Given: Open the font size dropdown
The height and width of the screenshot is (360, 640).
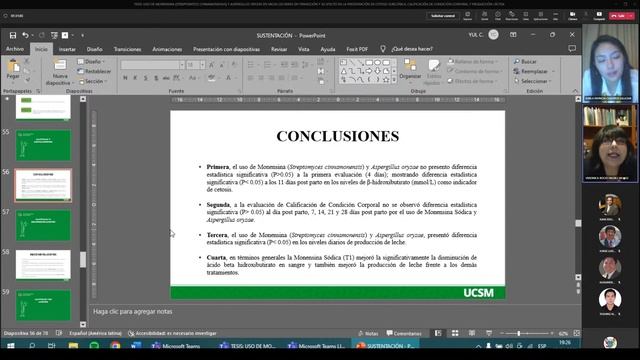Looking at the screenshot, I should click(x=203, y=65).
